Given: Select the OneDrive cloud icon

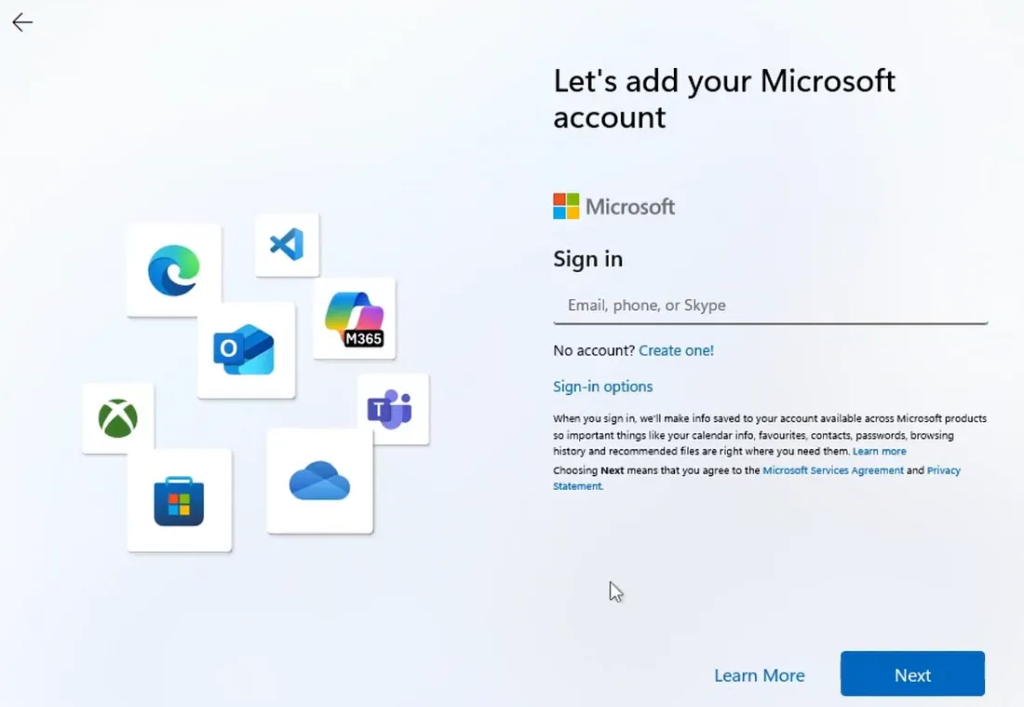Looking at the screenshot, I should 319,481.
